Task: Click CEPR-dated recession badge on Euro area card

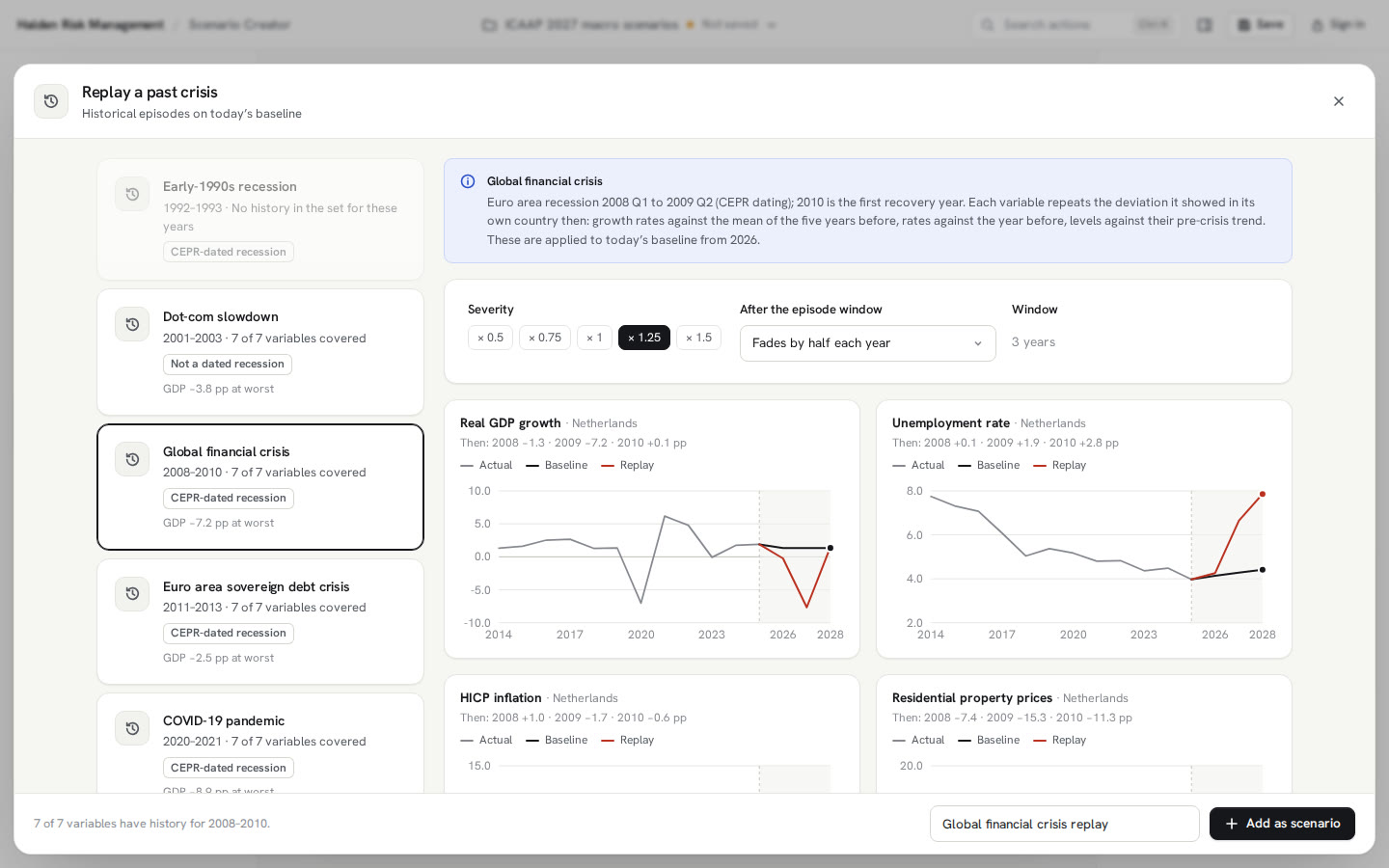Action: pyautogui.click(x=229, y=634)
